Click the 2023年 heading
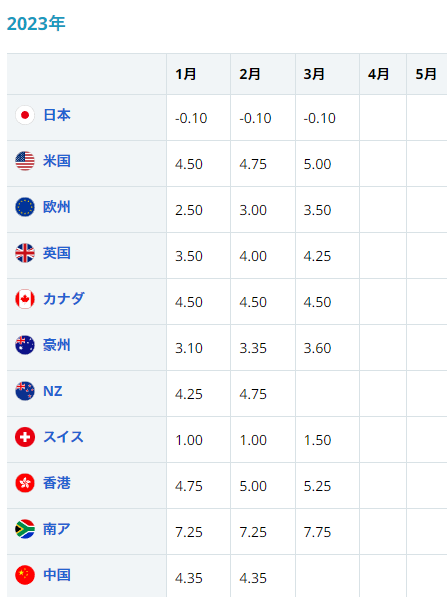The image size is (447, 597). pyautogui.click(x=36, y=24)
